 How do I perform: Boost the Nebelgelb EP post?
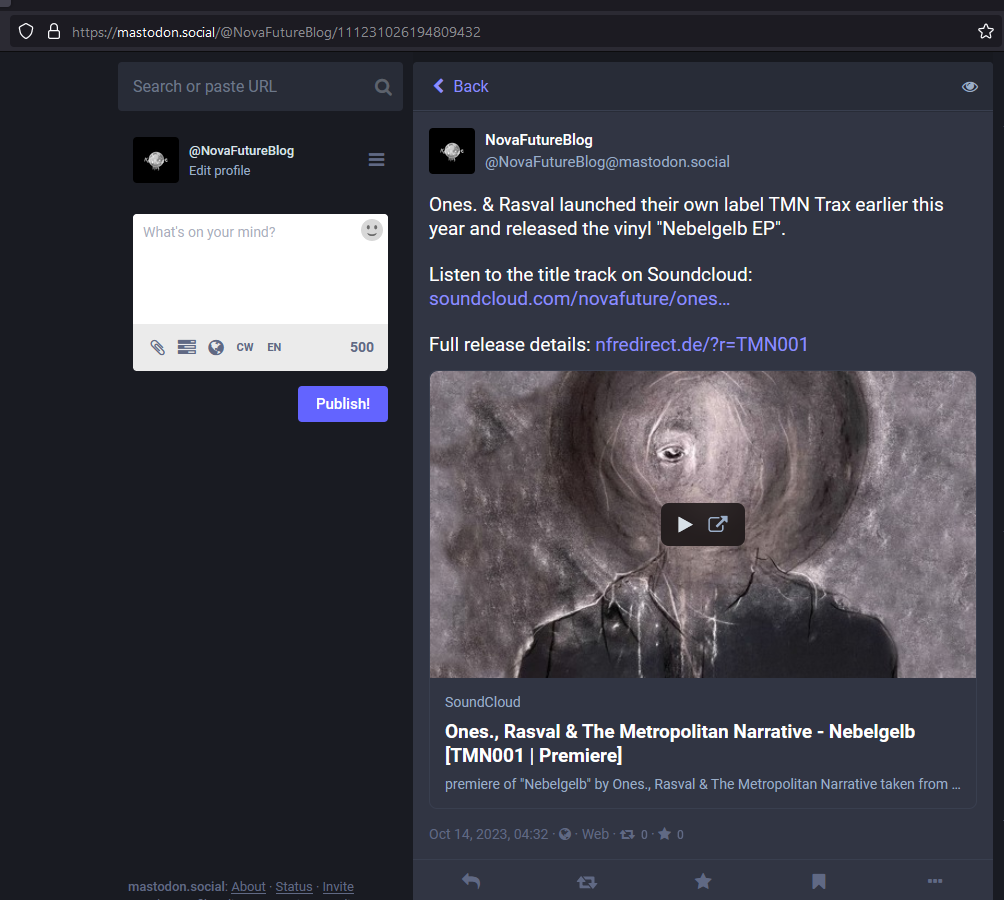click(587, 881)
